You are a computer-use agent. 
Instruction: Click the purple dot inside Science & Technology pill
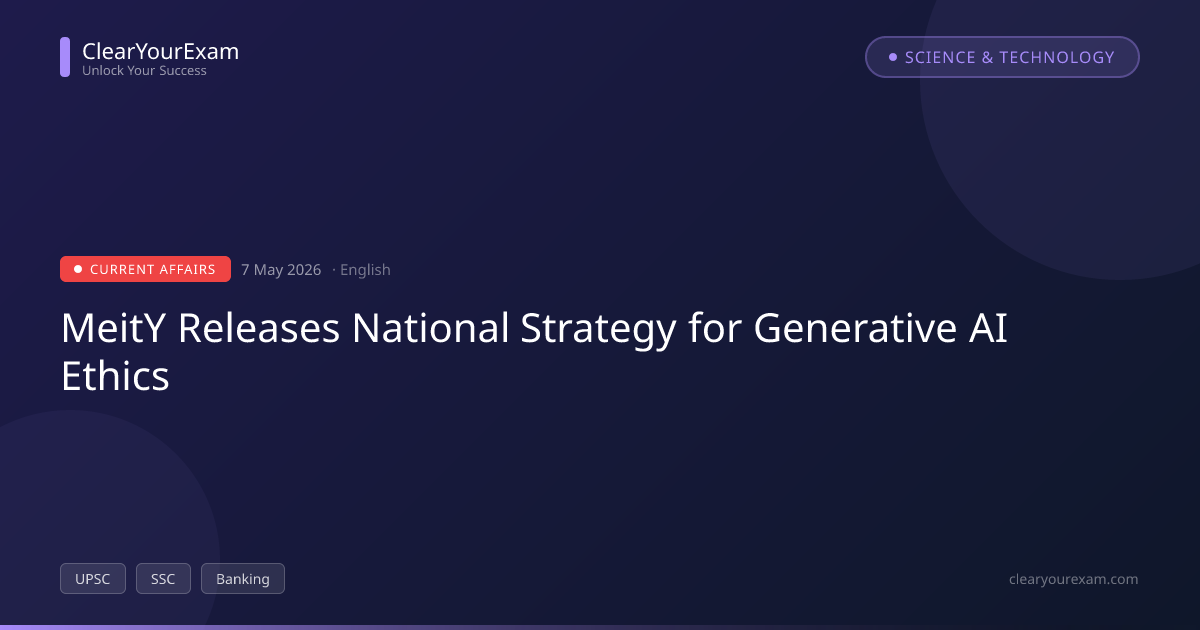893,57
